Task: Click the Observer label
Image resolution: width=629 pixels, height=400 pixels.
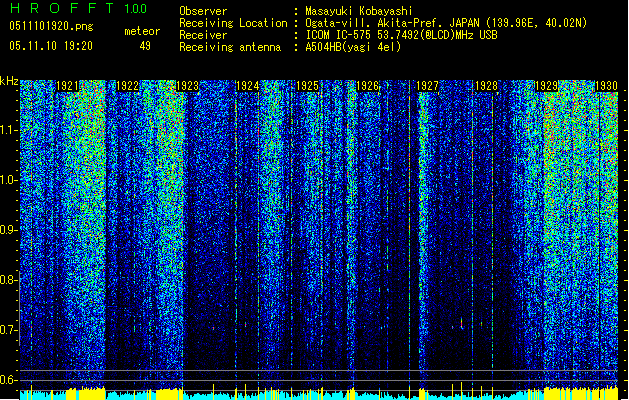Action: point(203,11)
